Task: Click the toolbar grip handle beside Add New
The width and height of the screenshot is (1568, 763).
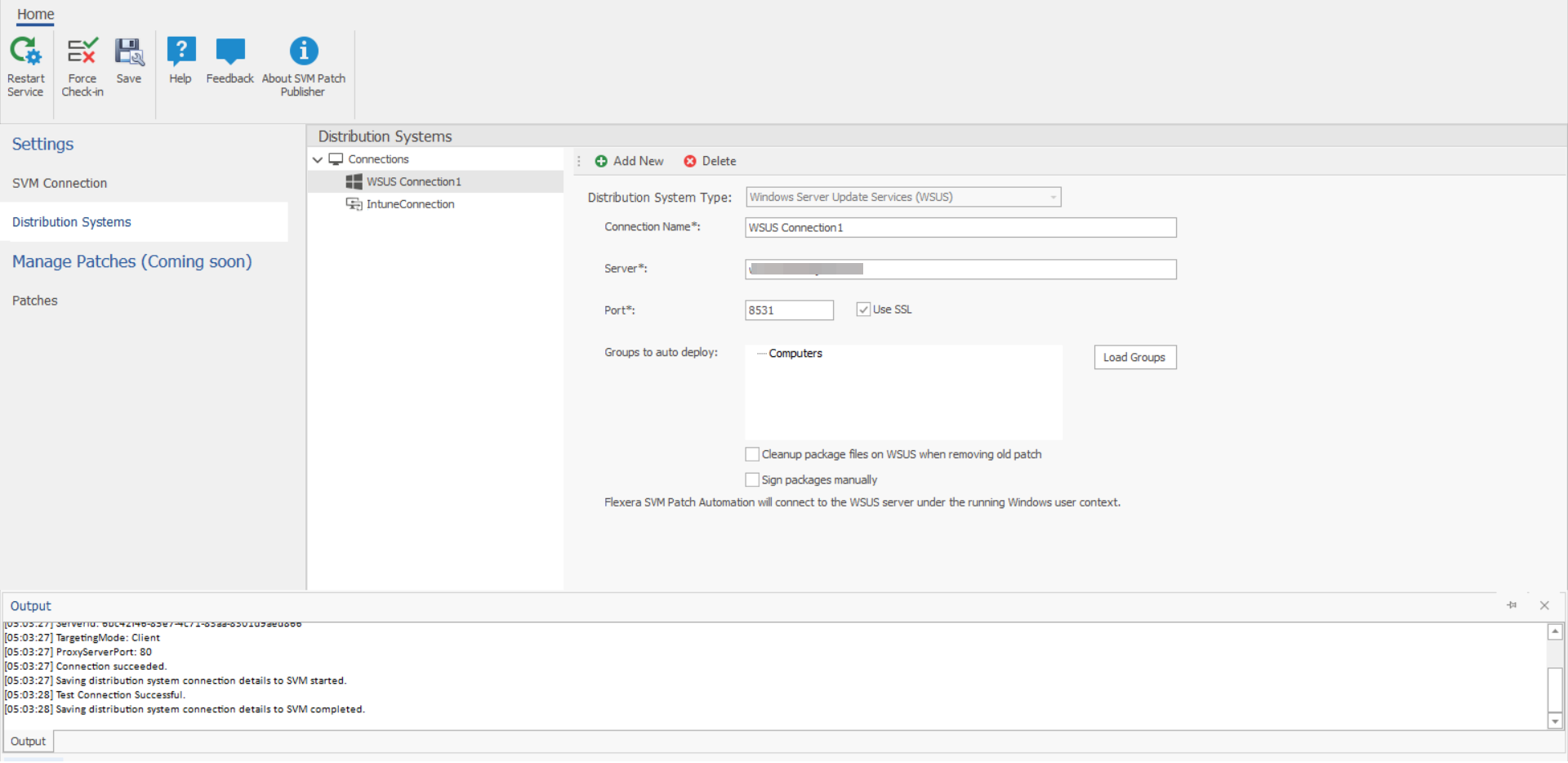Action: pyautogui.click(x=579, y=161)
